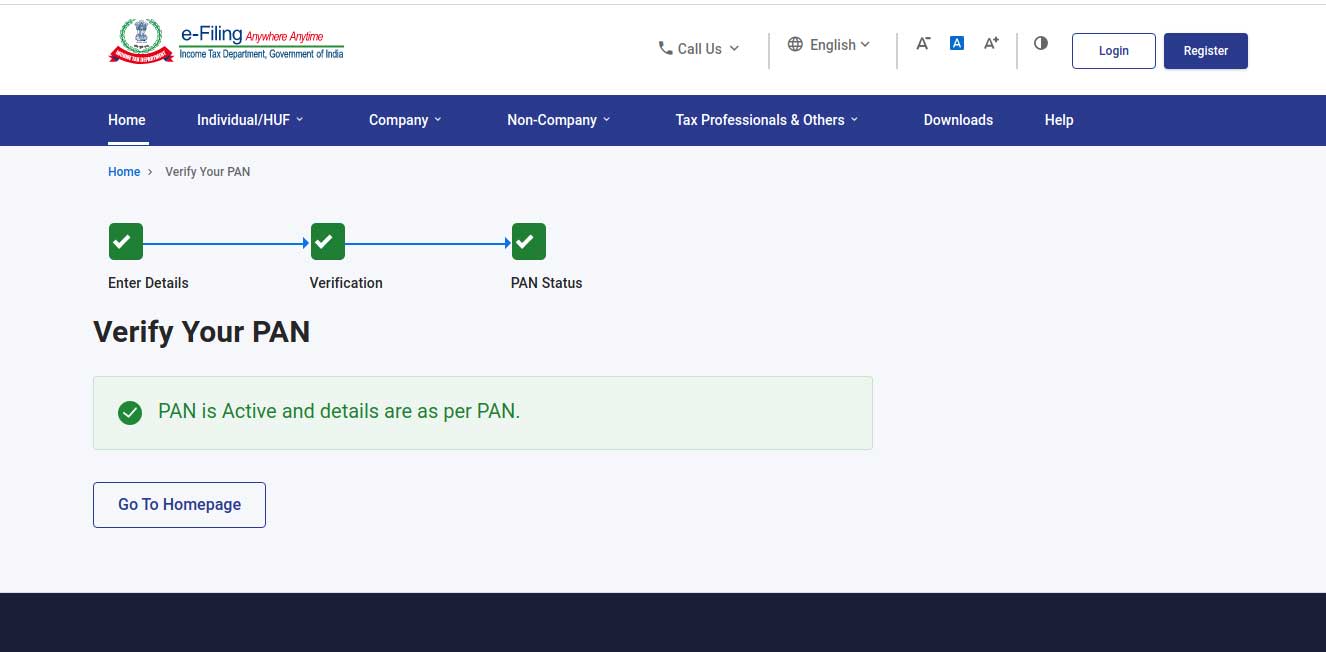Click the green success checkmark in the alert
1326x652 pixels.
tap(130, 412)
